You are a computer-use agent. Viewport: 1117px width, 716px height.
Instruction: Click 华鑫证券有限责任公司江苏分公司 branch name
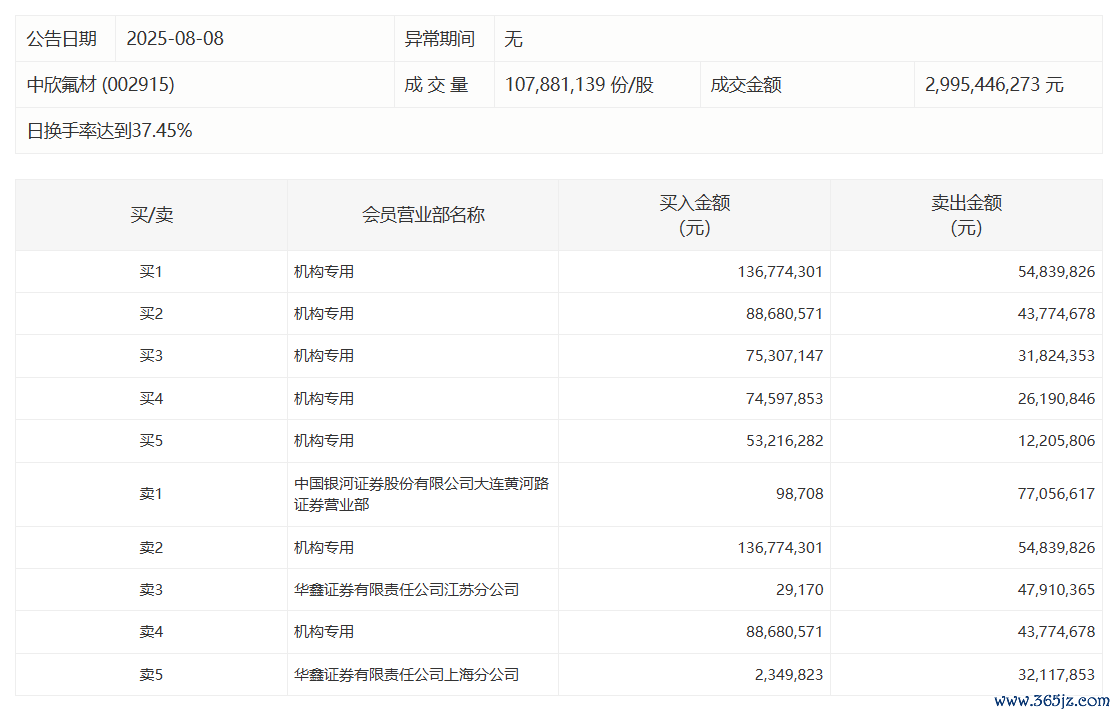(406, 590)
